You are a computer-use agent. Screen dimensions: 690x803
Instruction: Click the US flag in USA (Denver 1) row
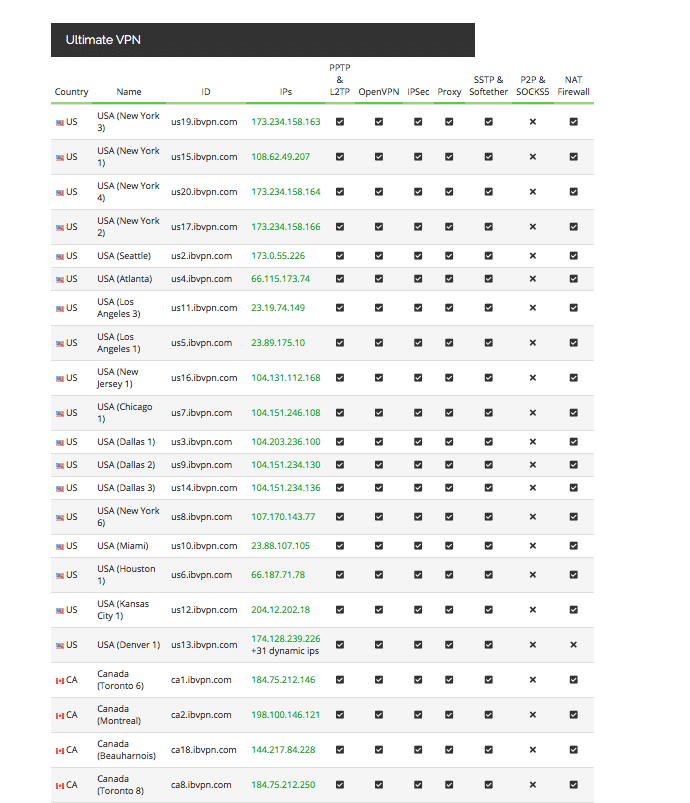60,646
